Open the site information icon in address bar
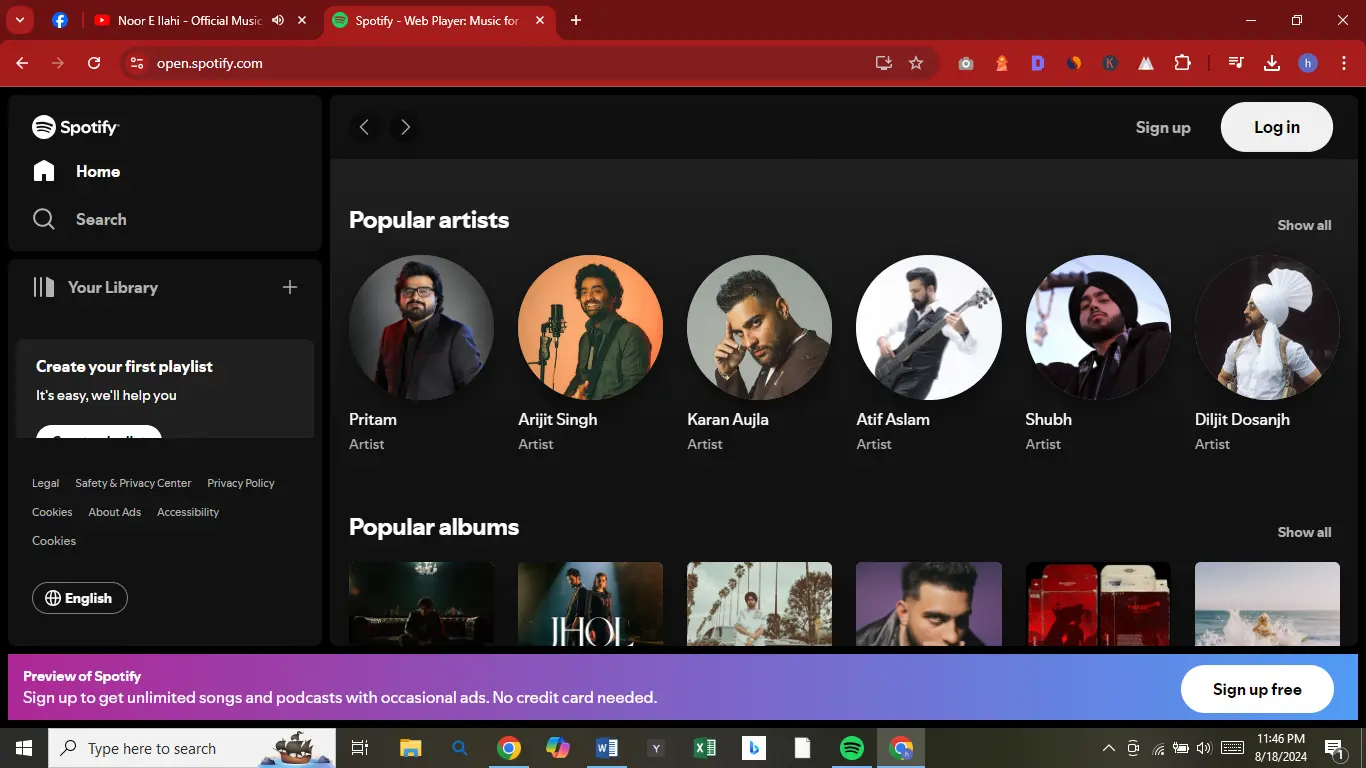Screen dimensions: 1366x768 pyautogui.click(x=137, y=63)
